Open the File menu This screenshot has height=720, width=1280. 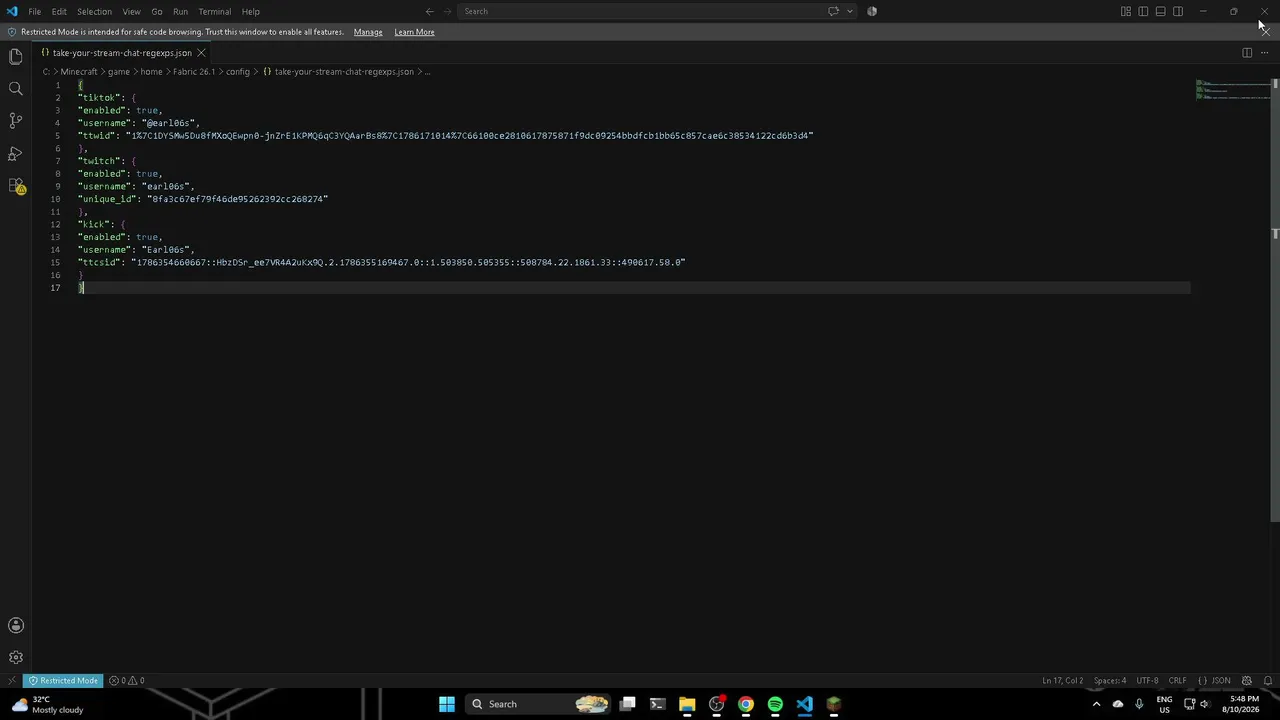34,11
